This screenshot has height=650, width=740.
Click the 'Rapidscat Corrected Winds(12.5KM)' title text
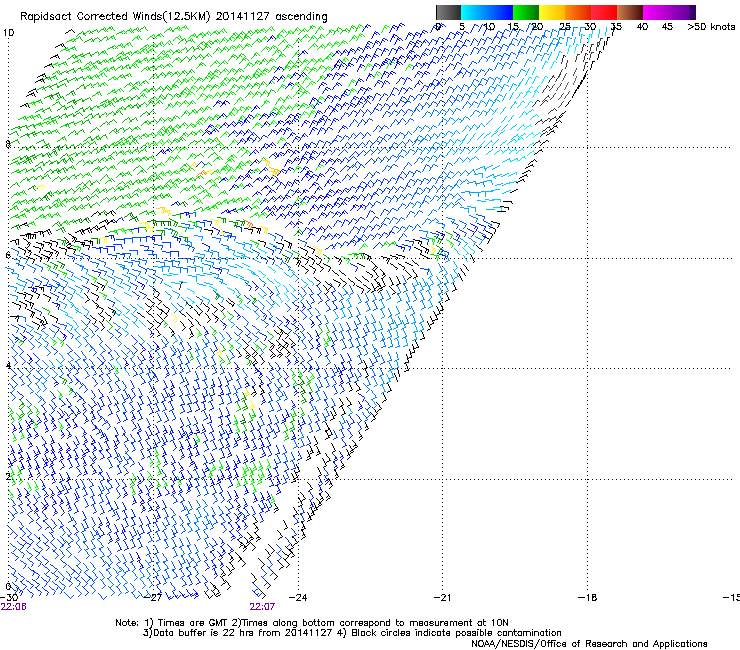115,16
